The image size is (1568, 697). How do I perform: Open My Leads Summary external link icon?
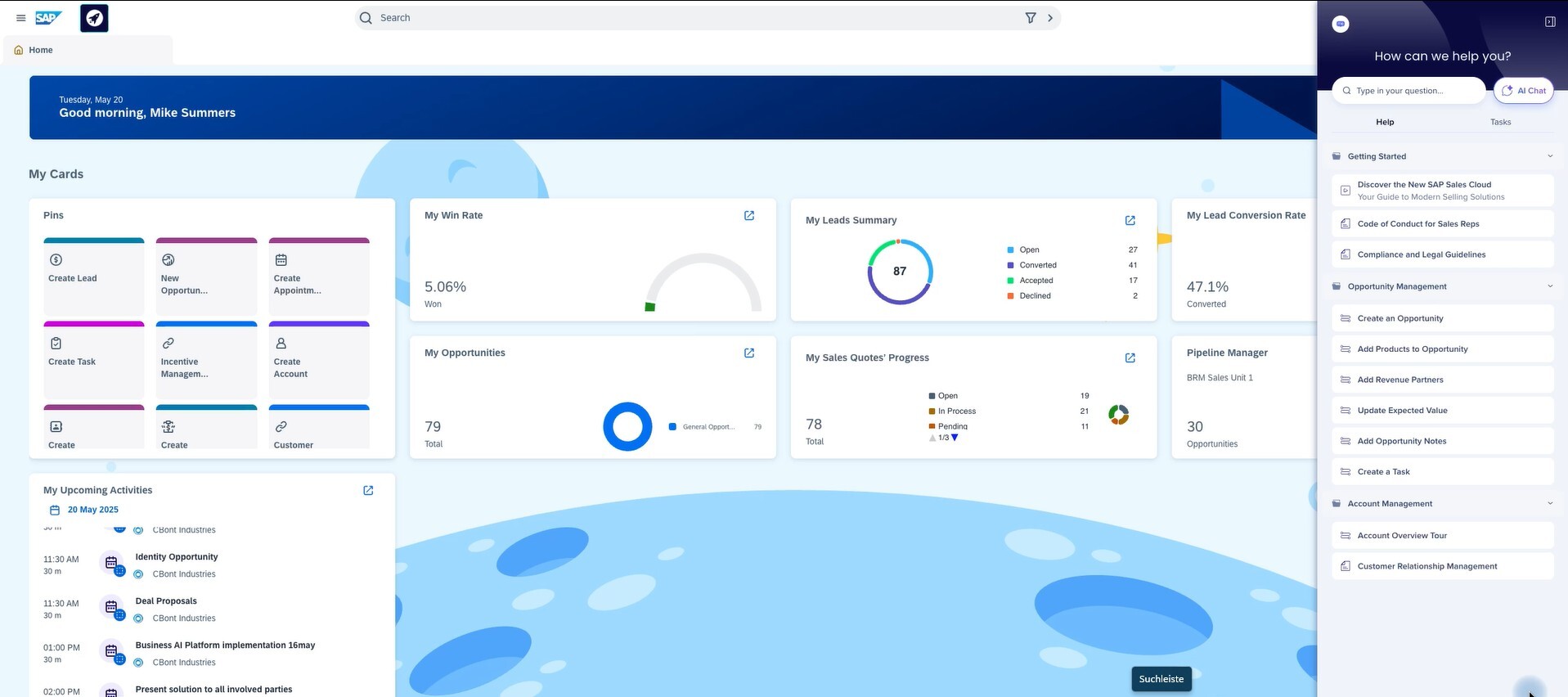click(1130, 221)
